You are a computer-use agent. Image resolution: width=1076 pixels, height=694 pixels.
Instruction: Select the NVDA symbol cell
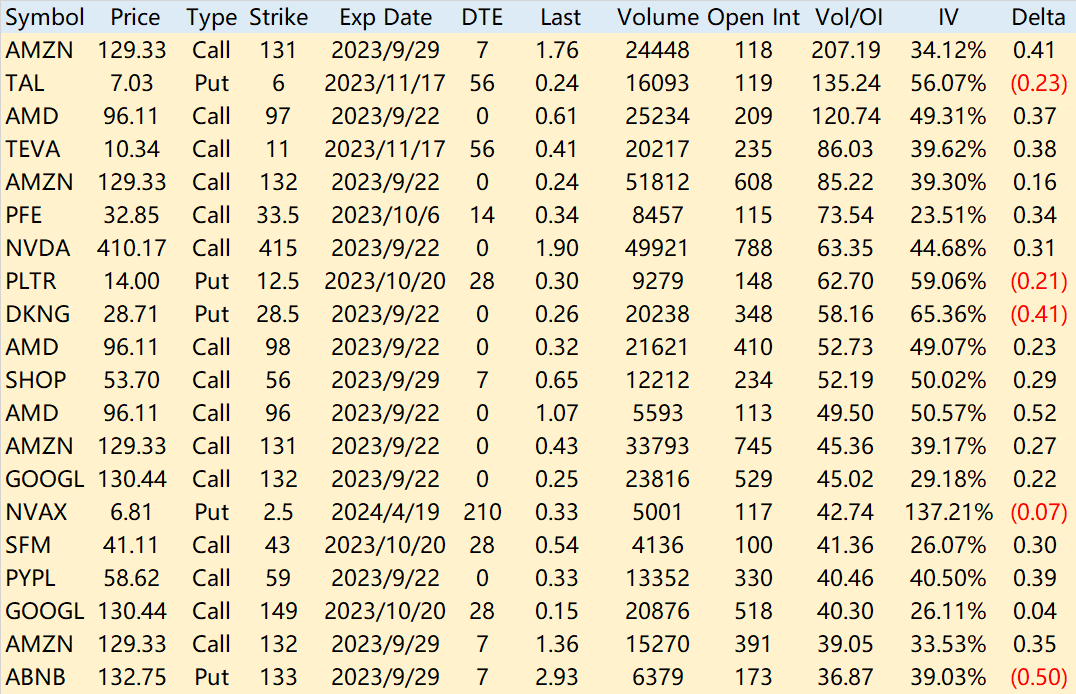point(38,248)
